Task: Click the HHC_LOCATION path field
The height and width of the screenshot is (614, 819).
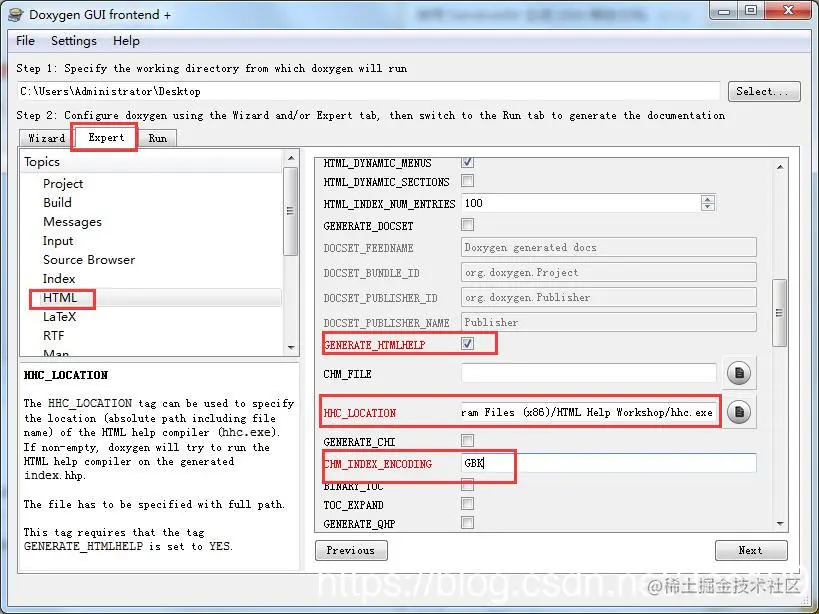Action: 589,412
